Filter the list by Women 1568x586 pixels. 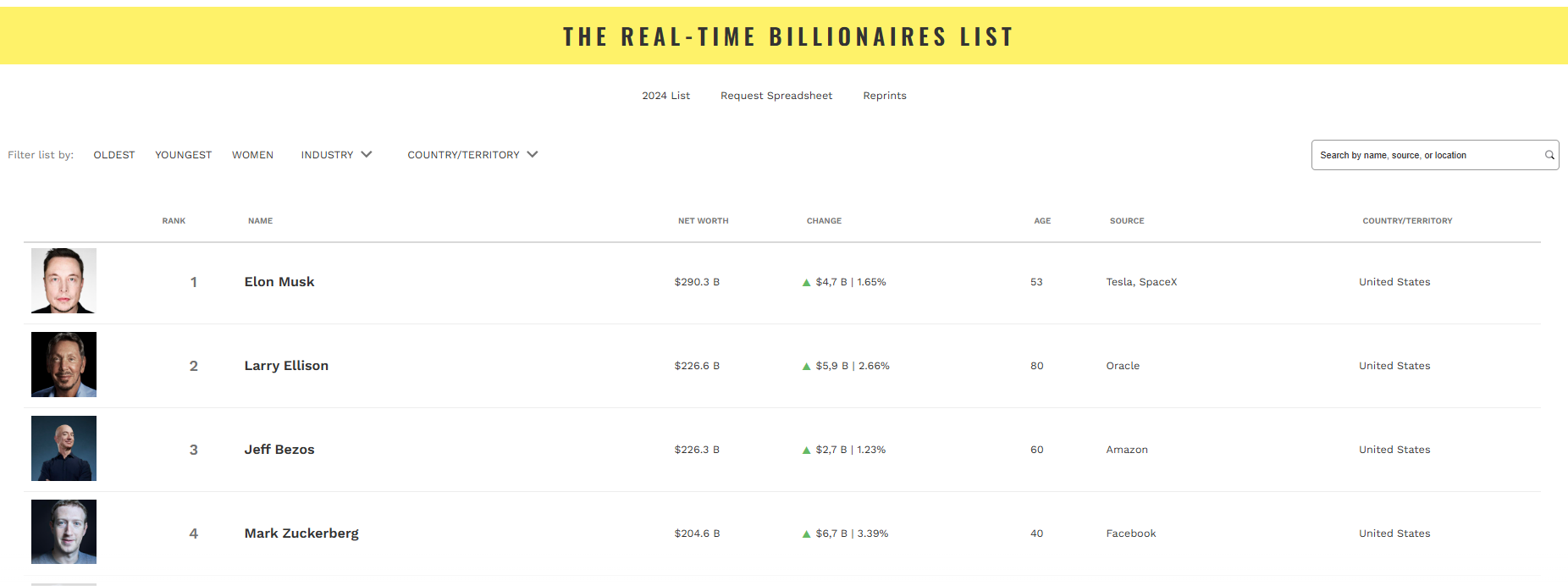click(252, 155)
